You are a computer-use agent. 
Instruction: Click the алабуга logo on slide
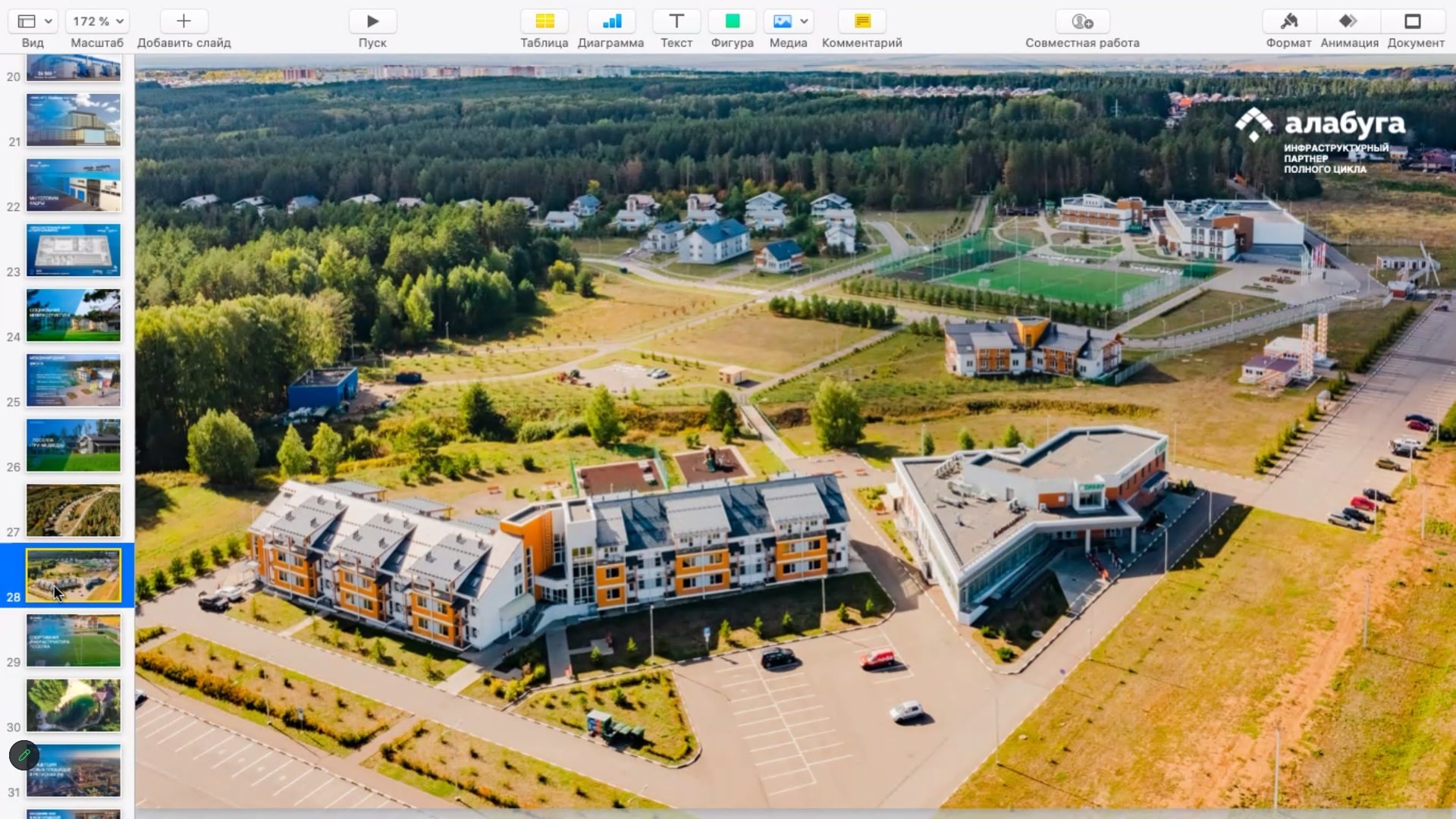pos(1320,125)
